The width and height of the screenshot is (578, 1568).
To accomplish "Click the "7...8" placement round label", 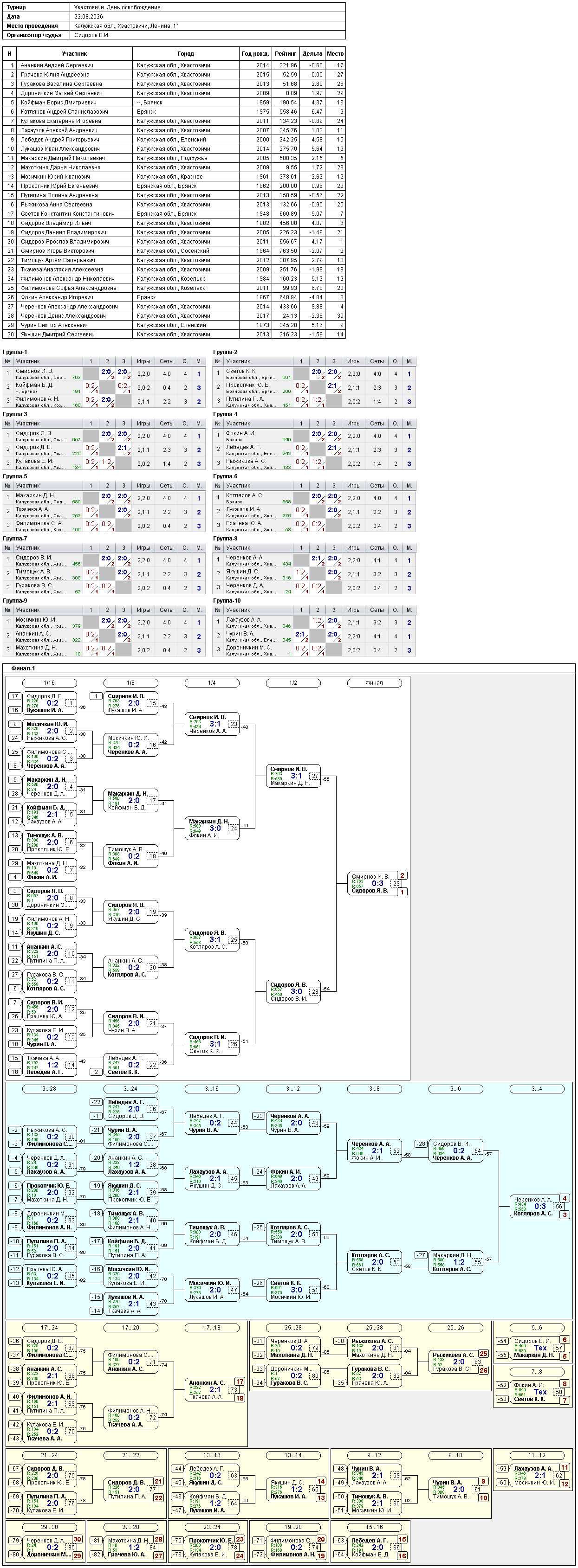I will (537, 1371).
